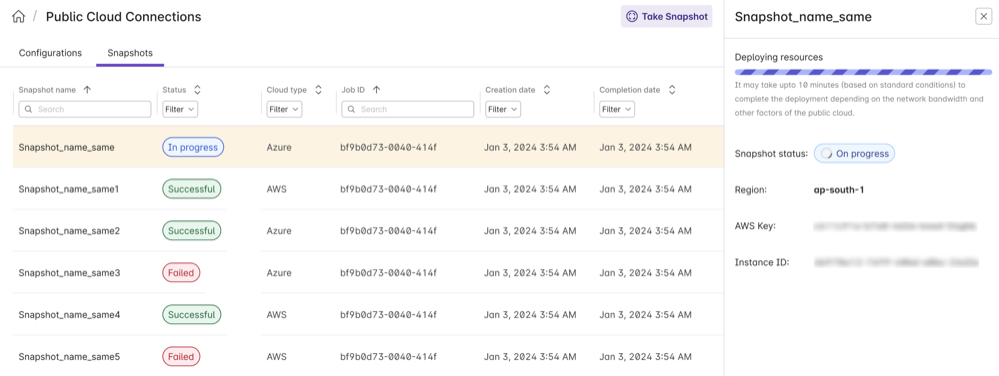Select the Snapshot_name_same row name
This screenshot has height=376, width=999.
click(x=66, y=147)
